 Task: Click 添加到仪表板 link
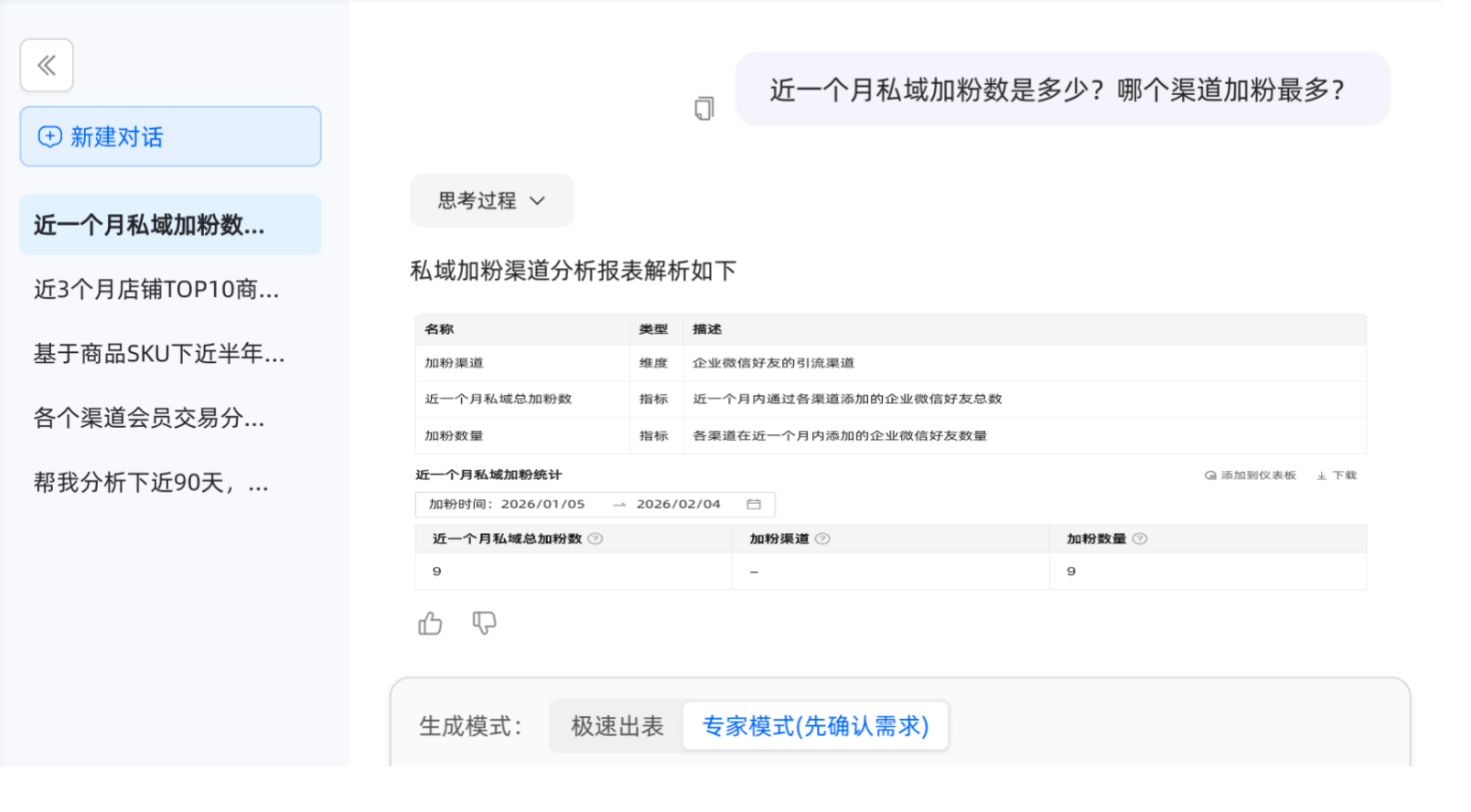click(1251, 475)
